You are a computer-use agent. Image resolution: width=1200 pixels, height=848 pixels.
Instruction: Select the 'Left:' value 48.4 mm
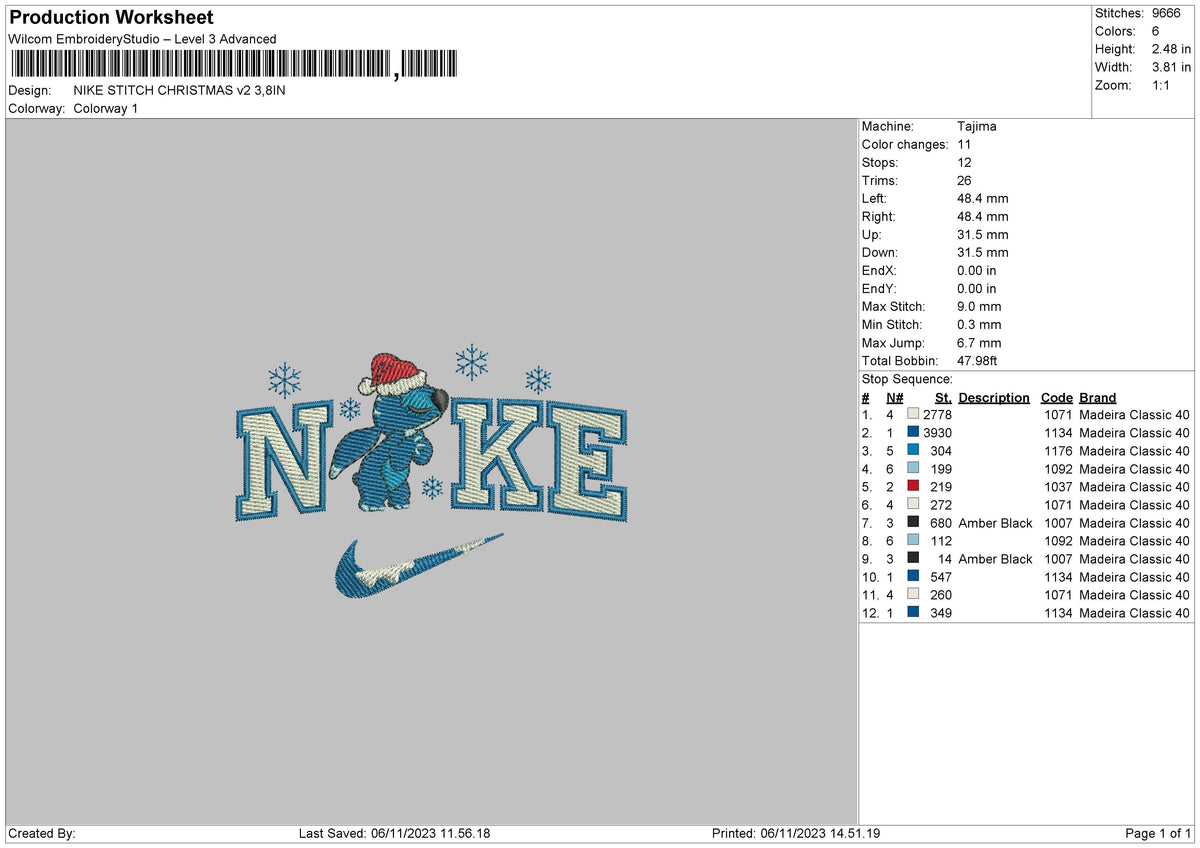(983, 198)
